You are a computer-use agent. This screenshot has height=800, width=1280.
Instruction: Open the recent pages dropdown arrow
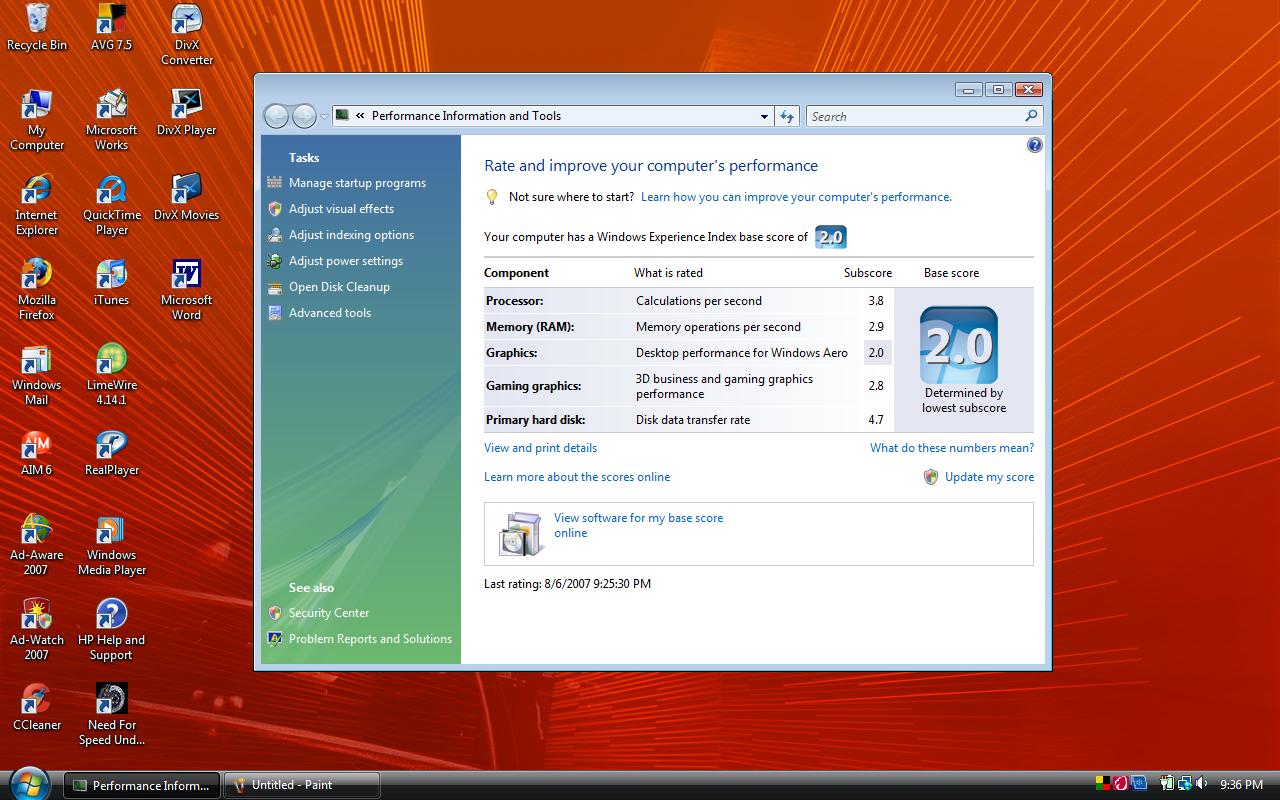click(324, 117)
